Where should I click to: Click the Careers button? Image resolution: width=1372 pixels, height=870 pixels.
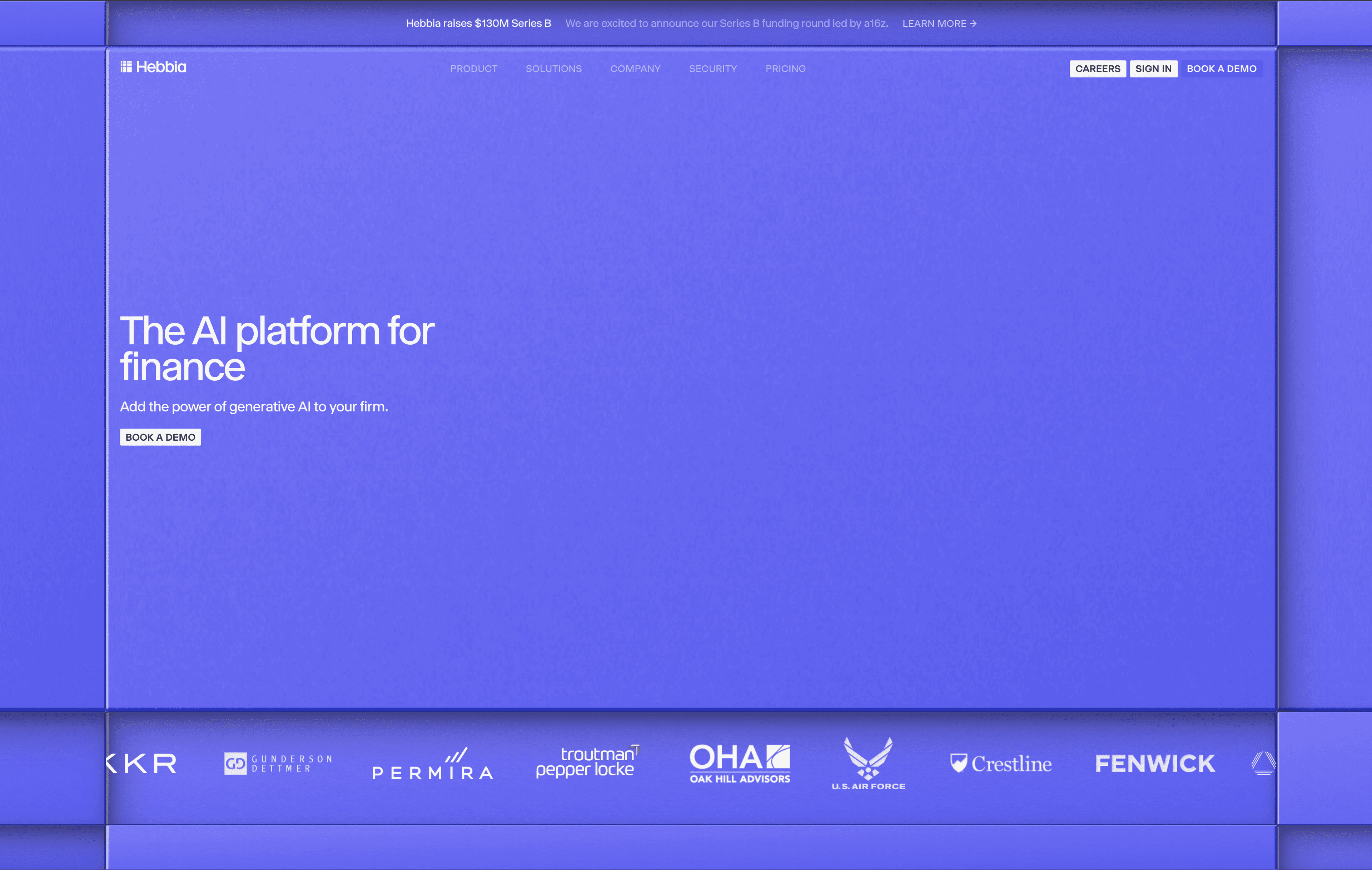[x=1097, y=69]
